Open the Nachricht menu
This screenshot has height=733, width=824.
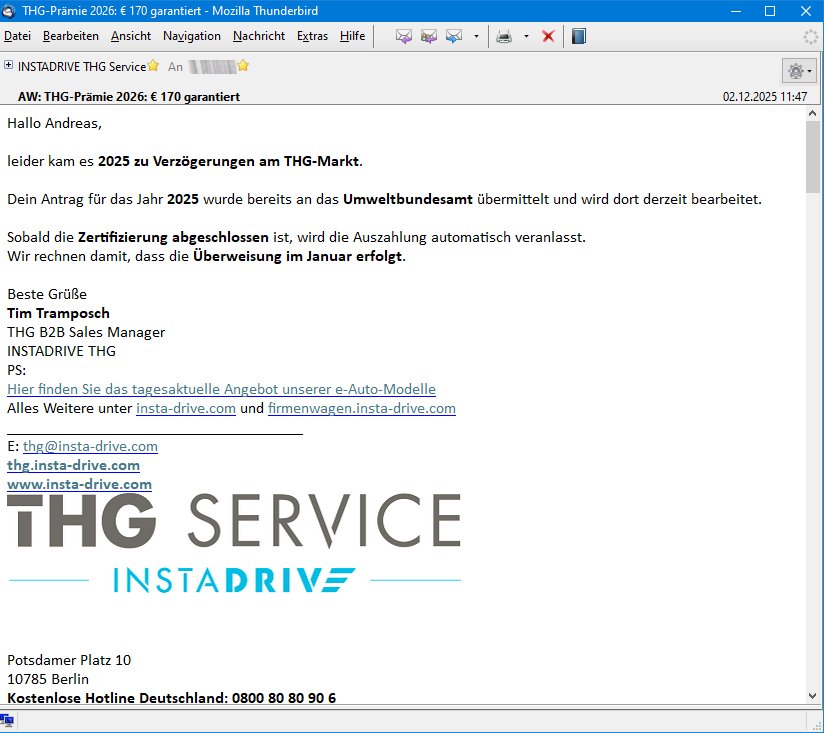pos(259,36)
